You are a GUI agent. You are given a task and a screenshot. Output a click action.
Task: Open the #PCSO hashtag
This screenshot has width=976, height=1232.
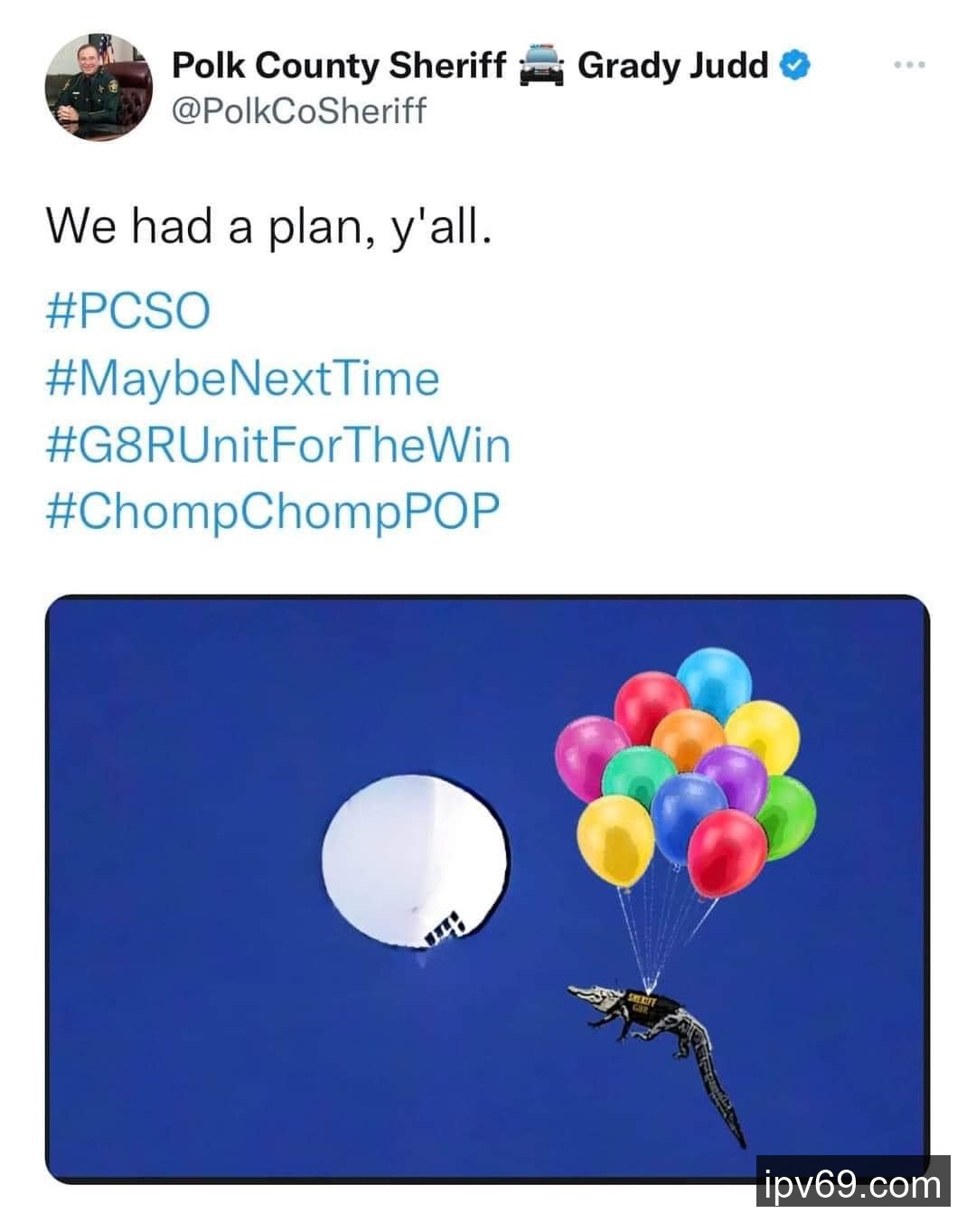pyautogui.click(x=127, y=311)
